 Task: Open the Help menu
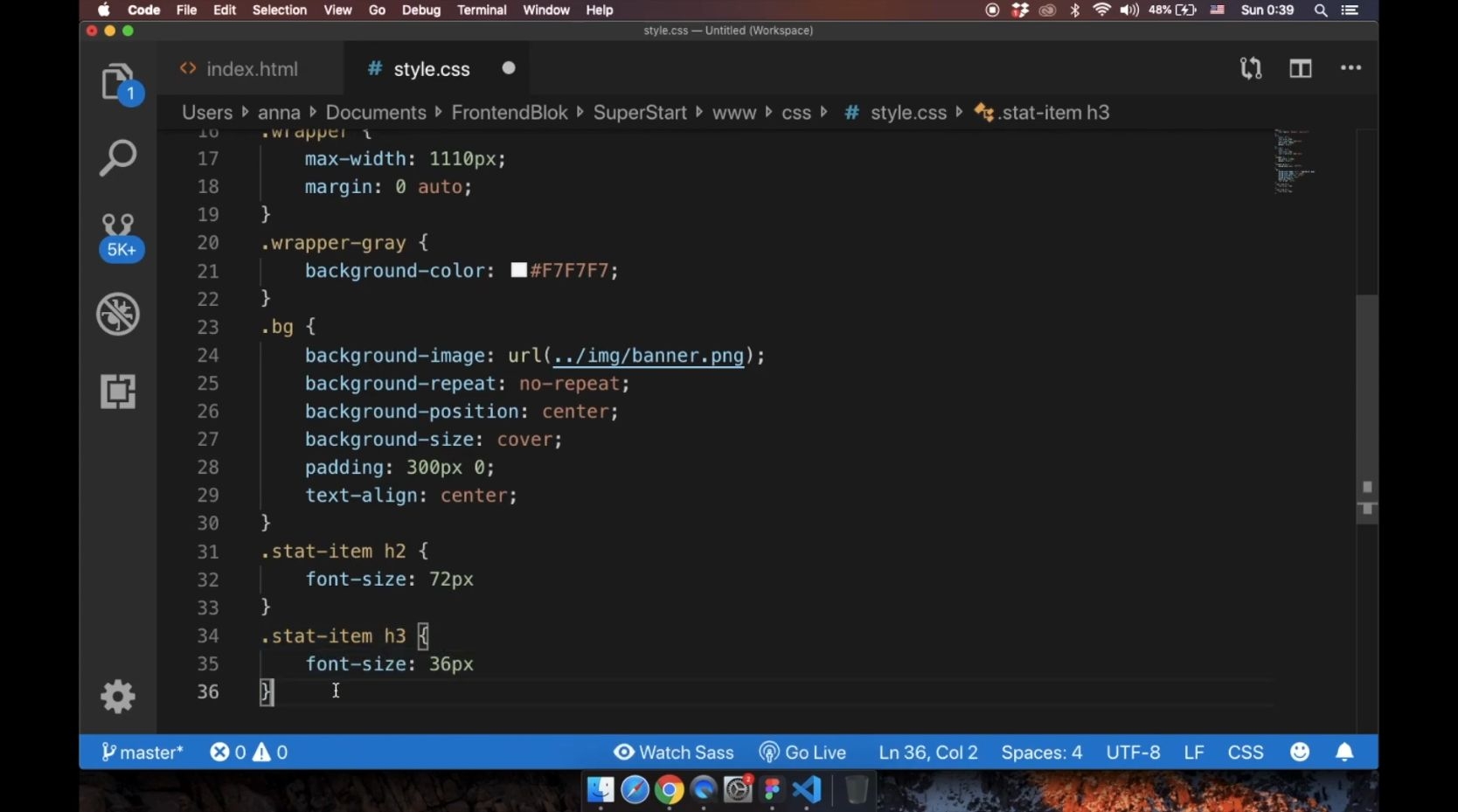click(x=599, y=10)
